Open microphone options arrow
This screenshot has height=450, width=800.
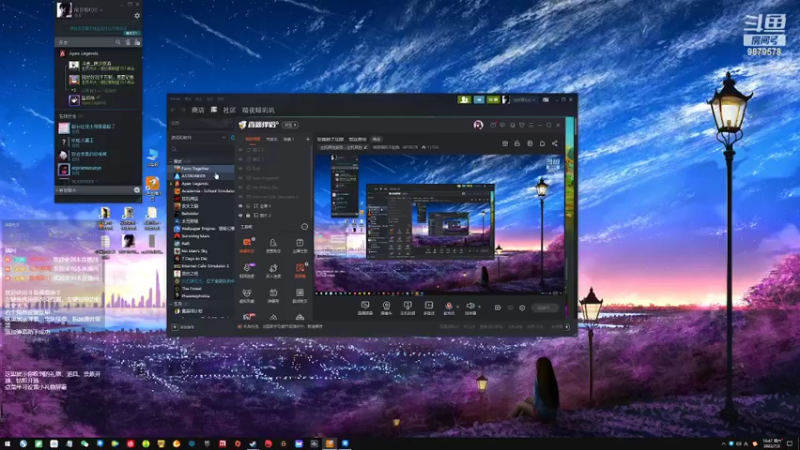[457, 307]
